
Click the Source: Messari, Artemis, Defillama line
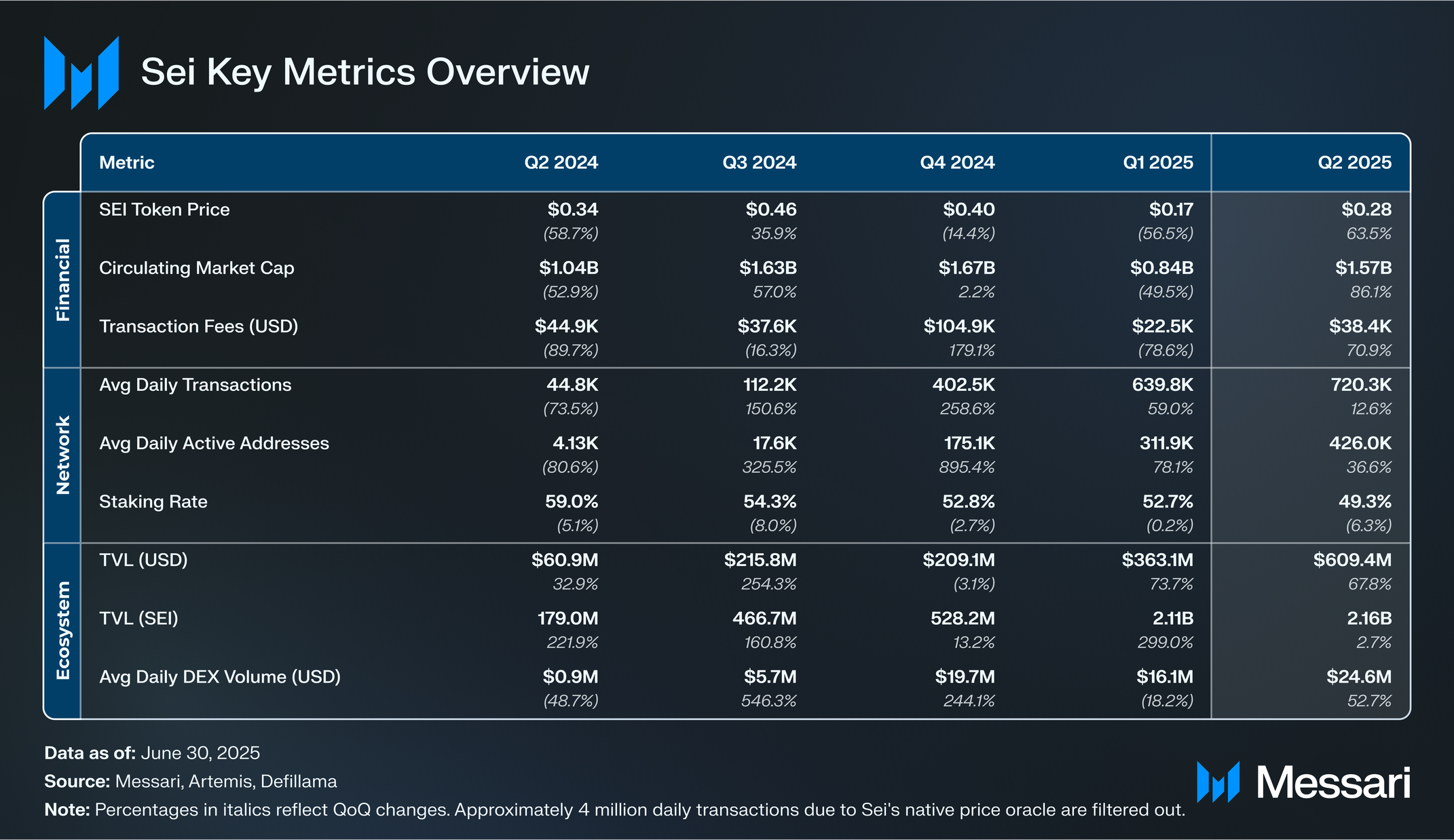[x=191, y=782]
